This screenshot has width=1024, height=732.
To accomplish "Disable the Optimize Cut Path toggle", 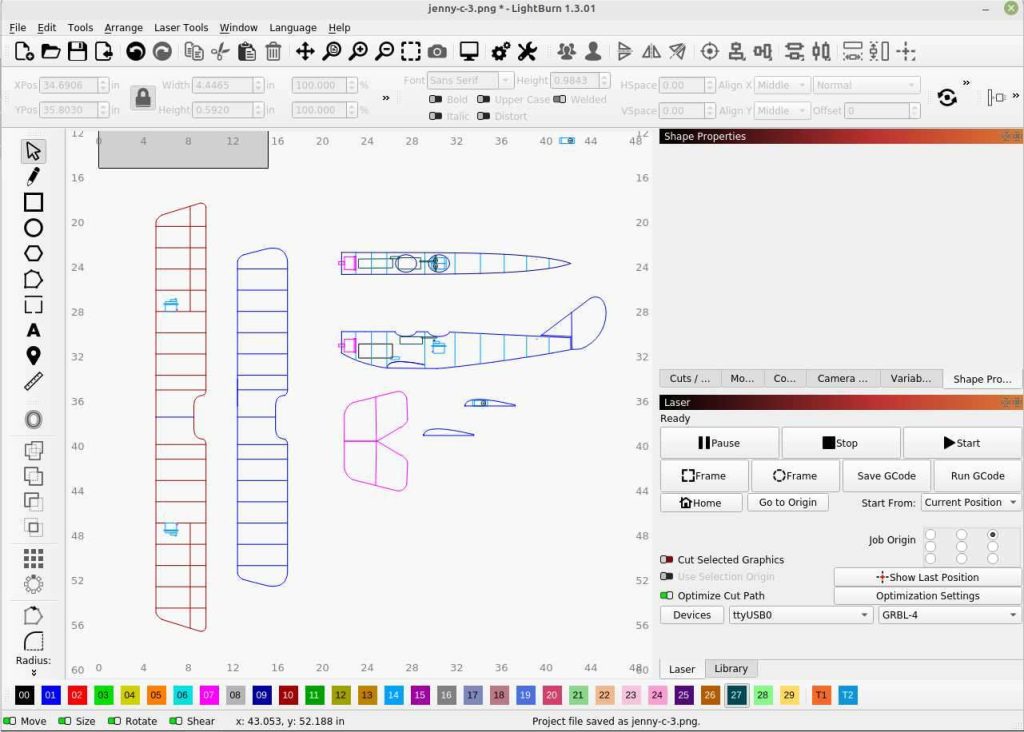I will tap(666, 596).
